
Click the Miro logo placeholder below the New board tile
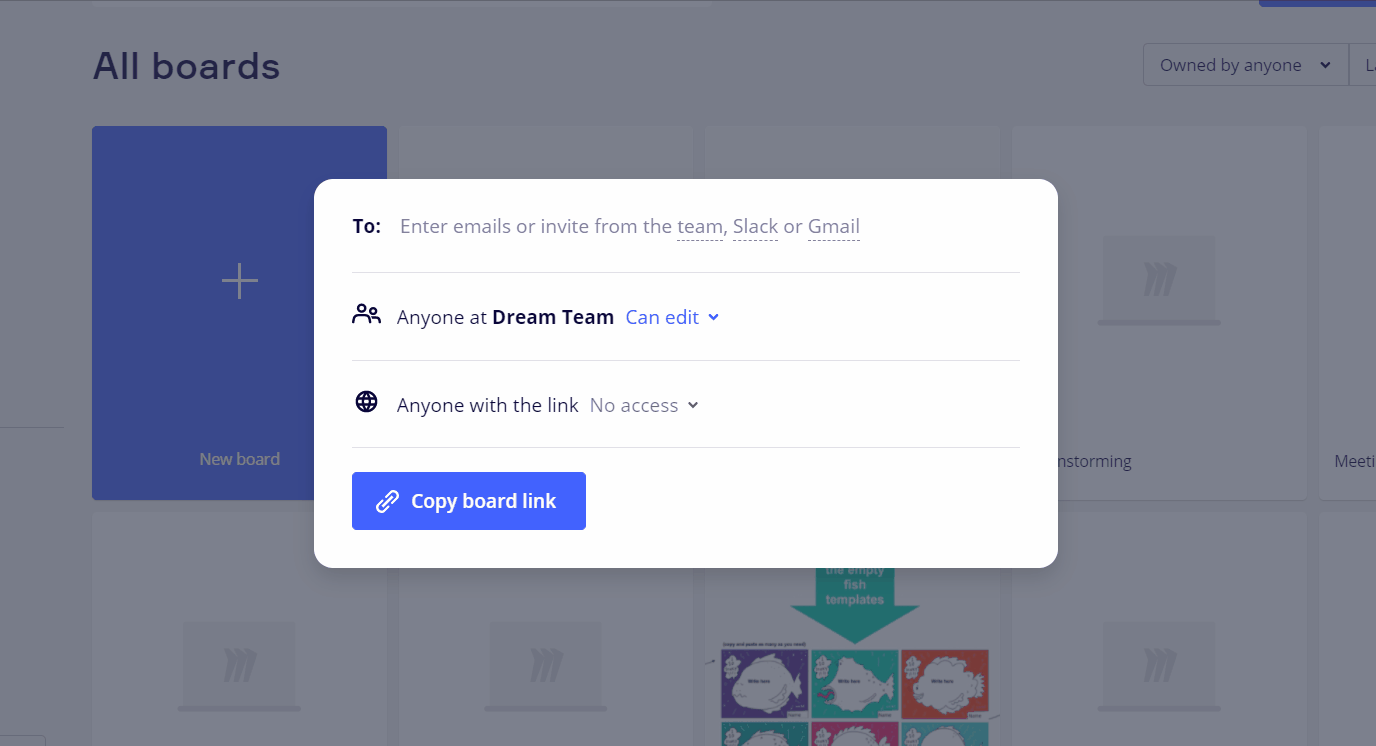tap(239, 665)
